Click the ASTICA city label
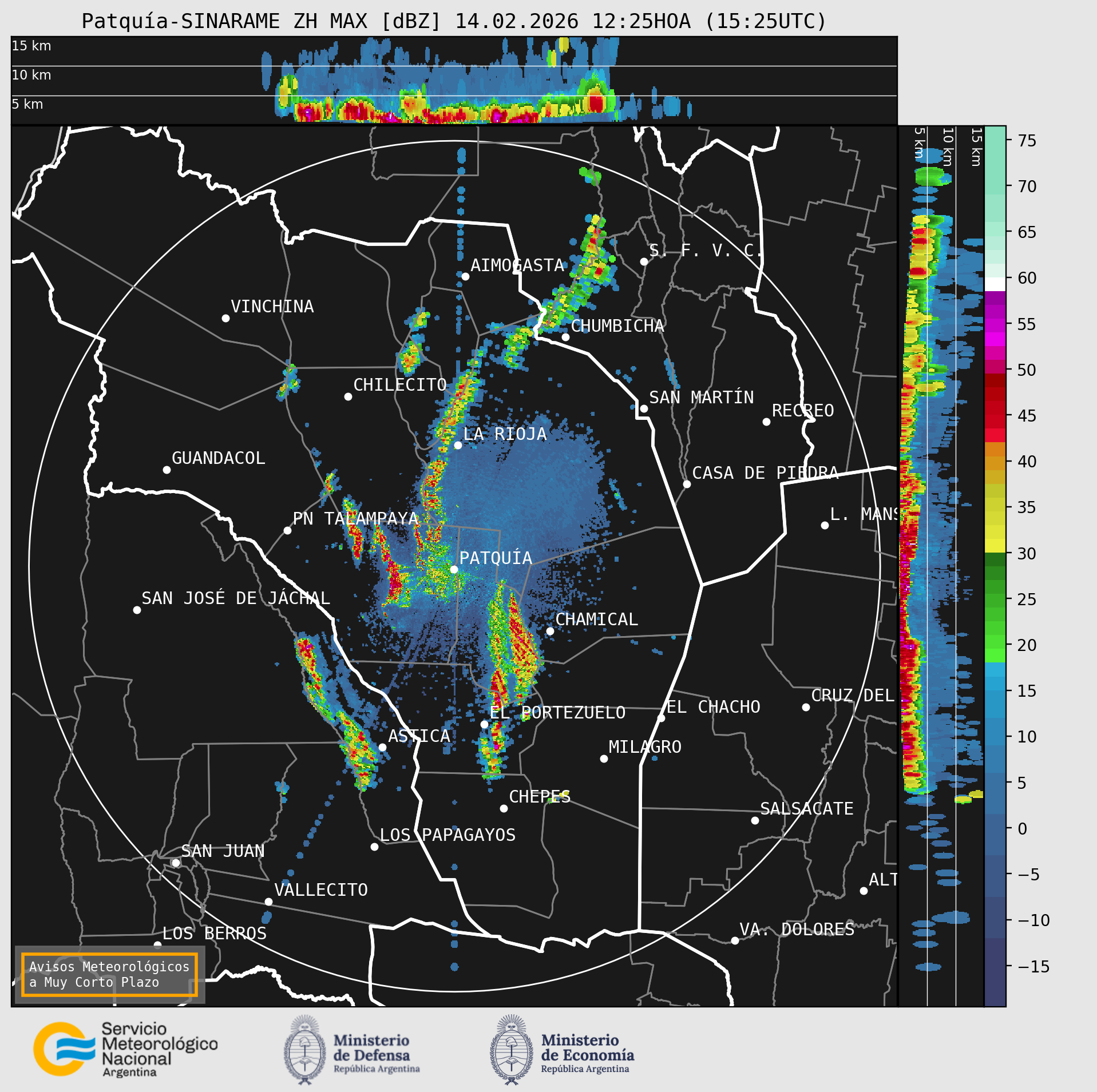1097x1092 pixels. pyautogui.click(x=419, y=736)
